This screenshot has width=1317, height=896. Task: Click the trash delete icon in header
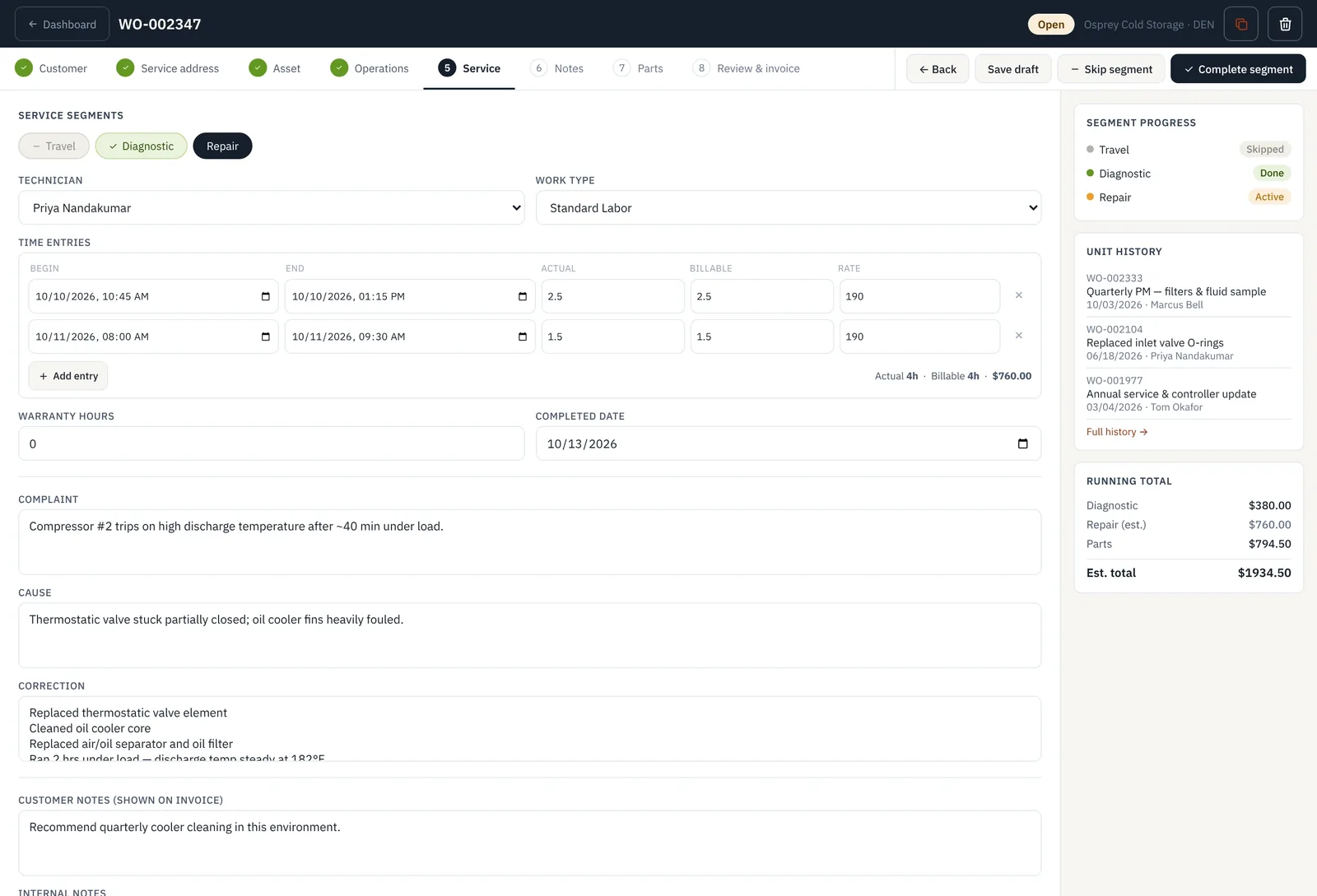click(x=1285, y=24)
